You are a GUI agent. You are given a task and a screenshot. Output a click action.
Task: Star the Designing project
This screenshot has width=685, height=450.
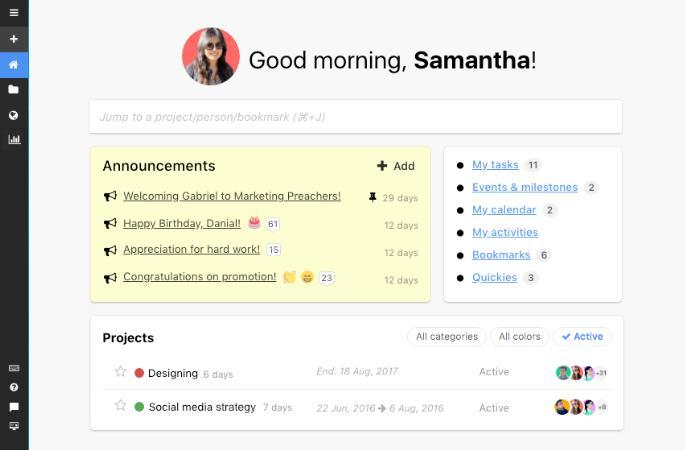120,372
